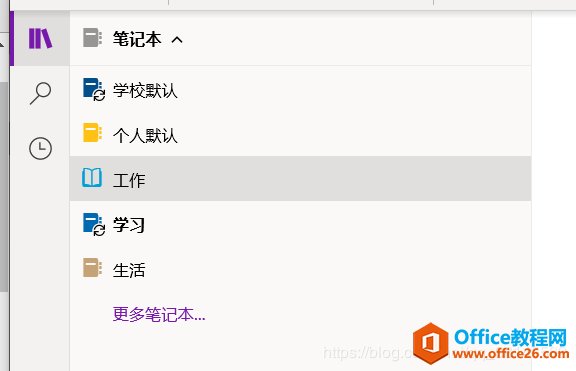Viewport: 576px width, 371px height.
Task: Click the left vertical scrollbar
Action: [4, 187]
